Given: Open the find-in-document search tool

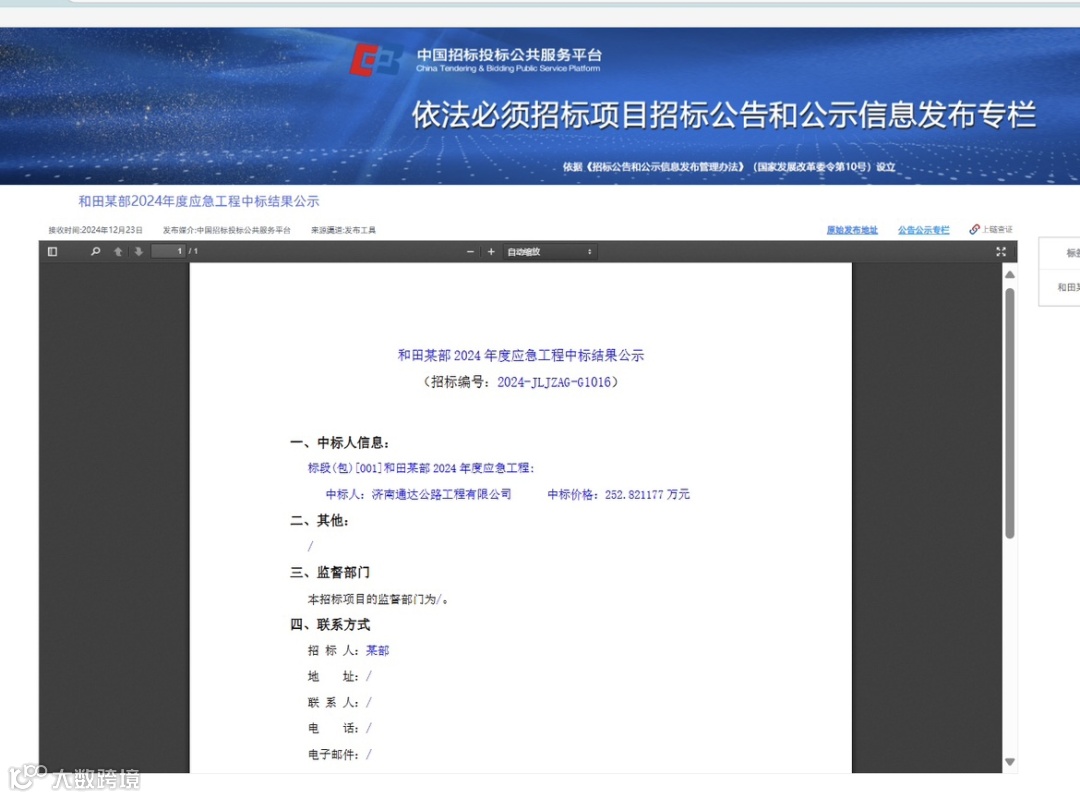Looking at the screenshot, I should pos(95,252).
